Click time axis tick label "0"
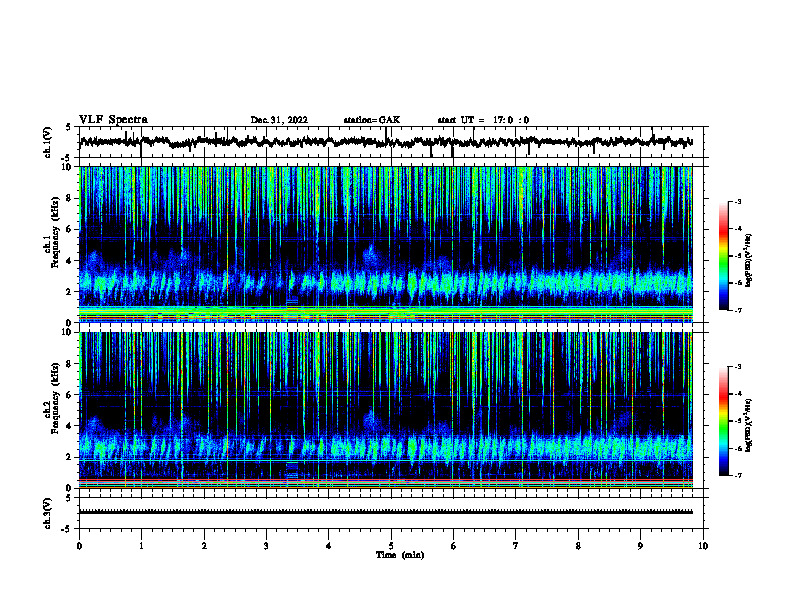The image size is (792, 612). pos(79,546)
